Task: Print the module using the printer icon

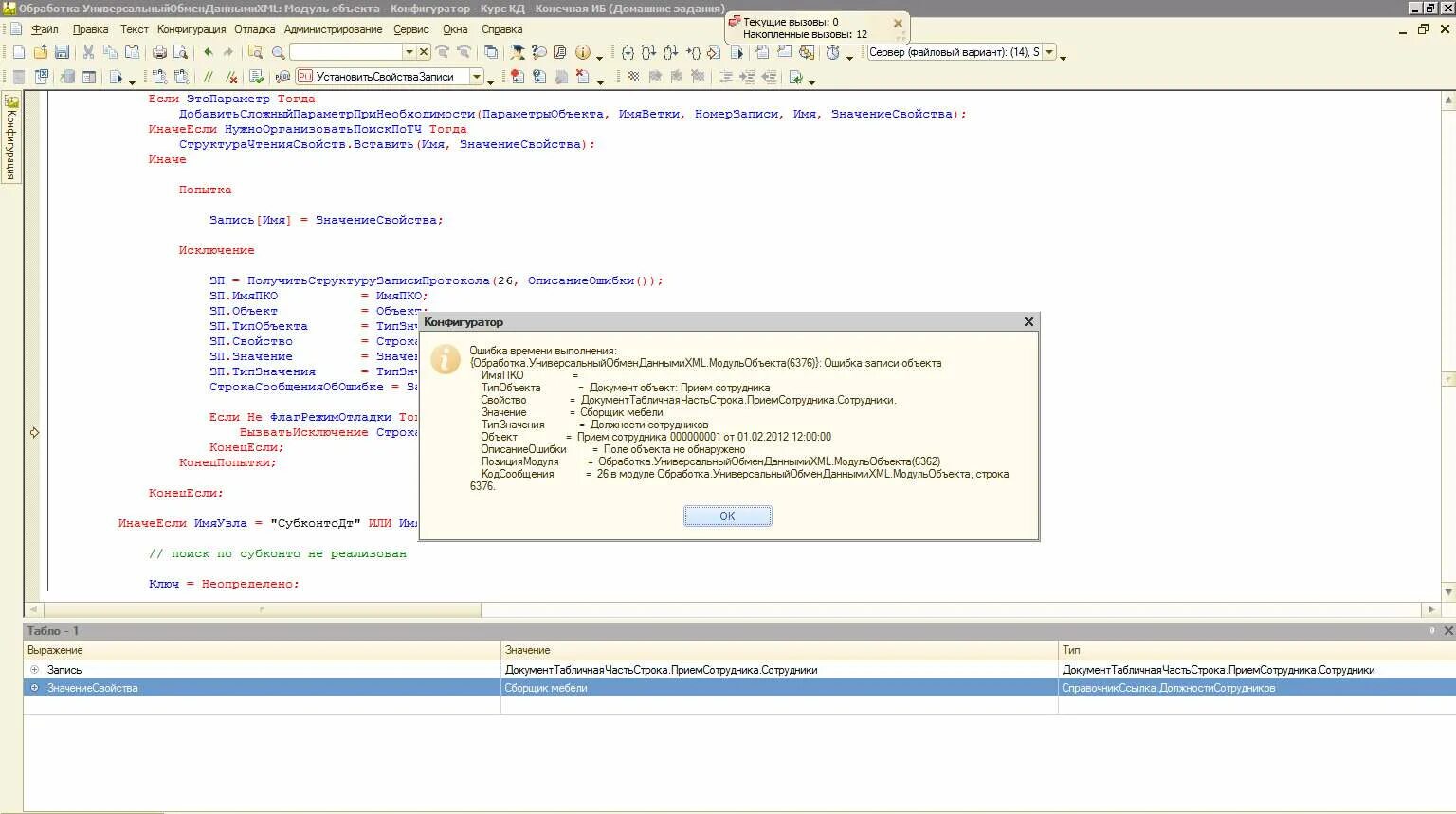Action: pos(159,52)
